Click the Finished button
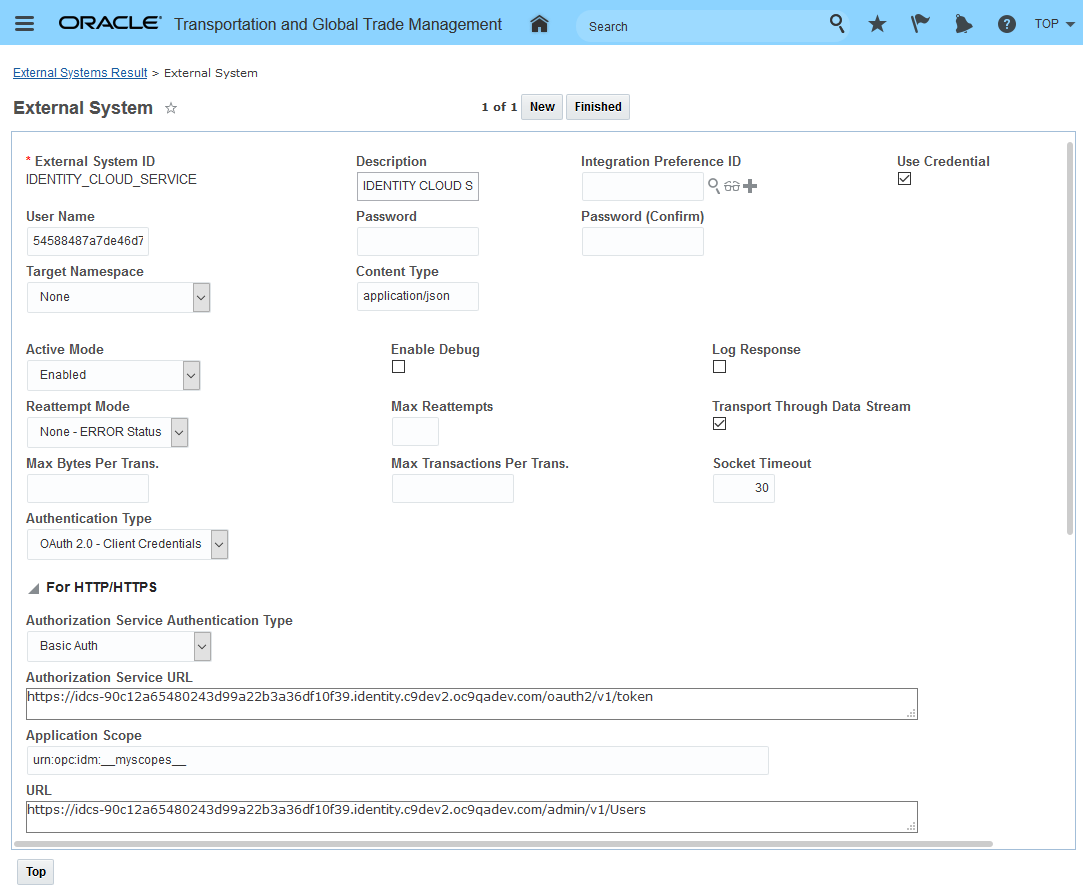This screenshot has height=889, width=1083. point(598,107)
